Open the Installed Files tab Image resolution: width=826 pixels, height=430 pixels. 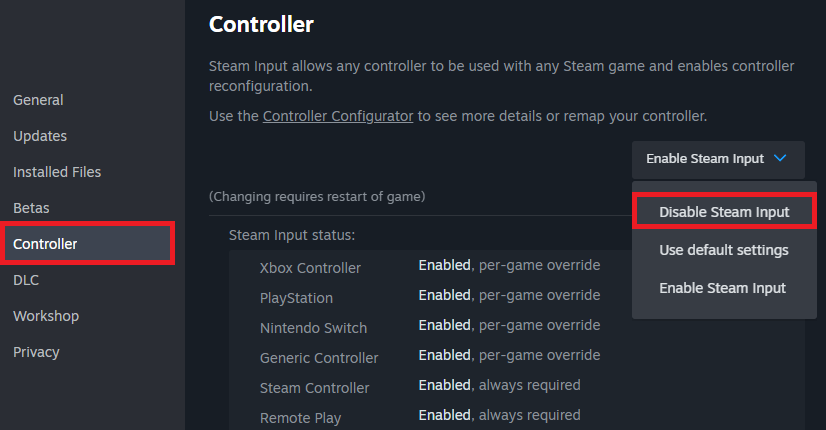[57, 172]
